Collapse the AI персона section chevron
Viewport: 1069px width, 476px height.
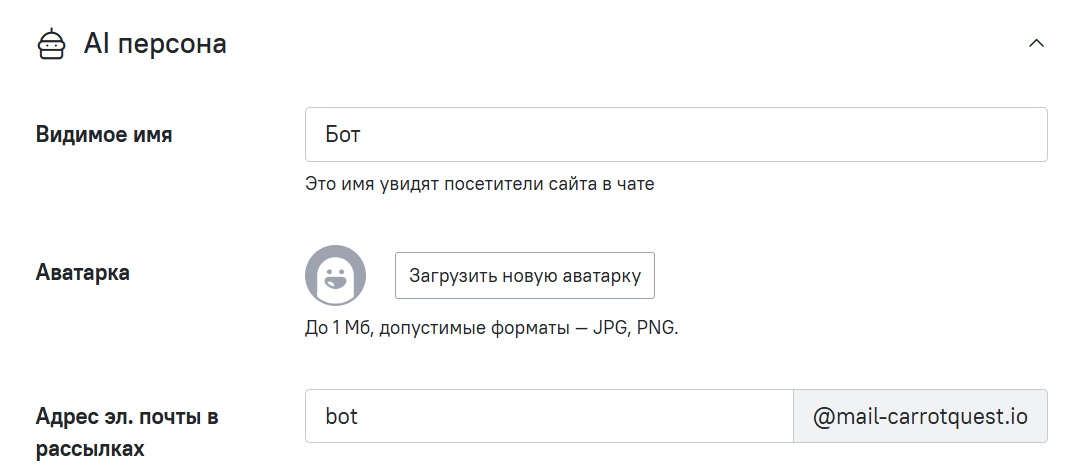coord(1036,44)
